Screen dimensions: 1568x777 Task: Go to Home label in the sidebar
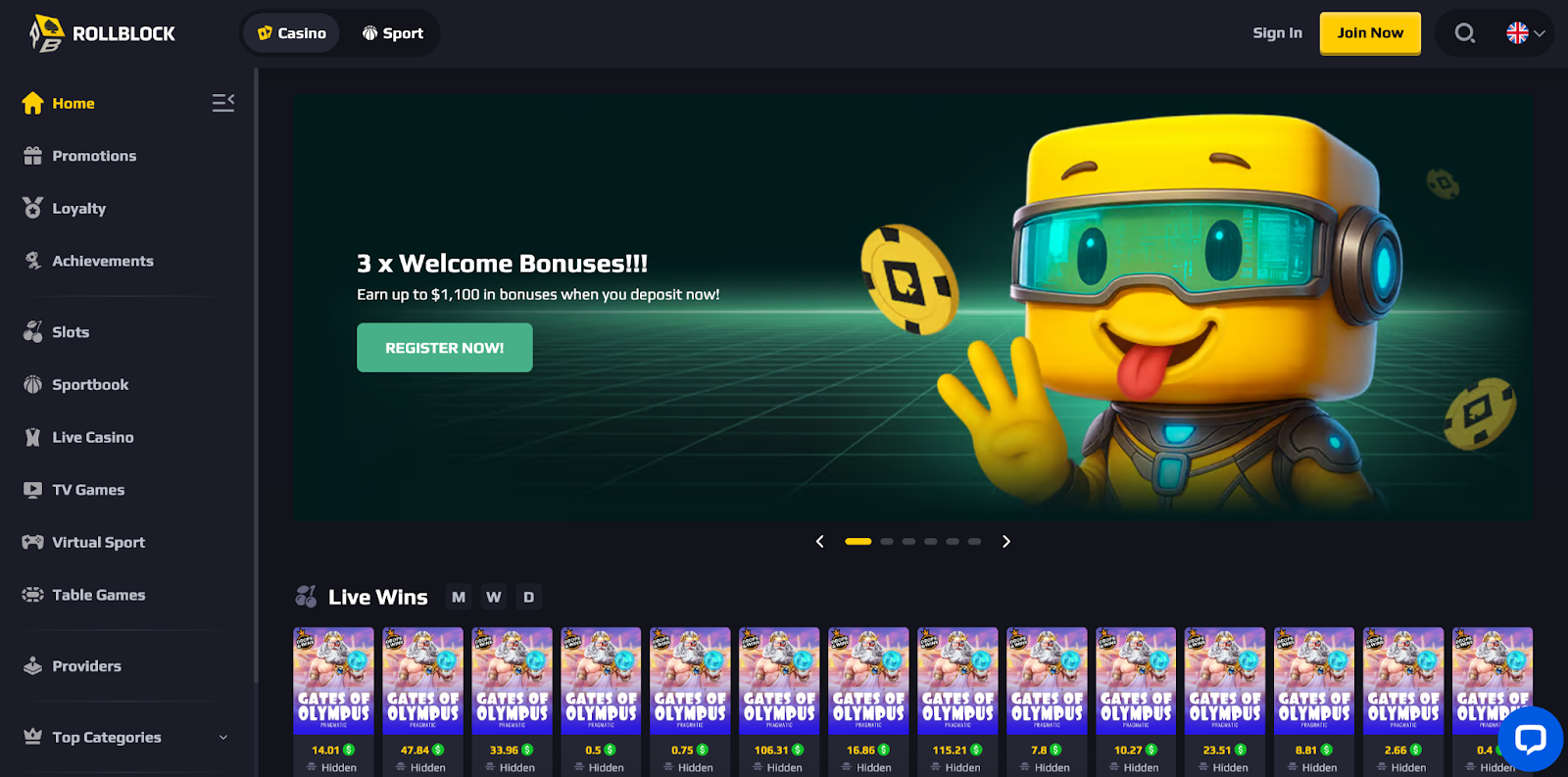tap(73, 103)
